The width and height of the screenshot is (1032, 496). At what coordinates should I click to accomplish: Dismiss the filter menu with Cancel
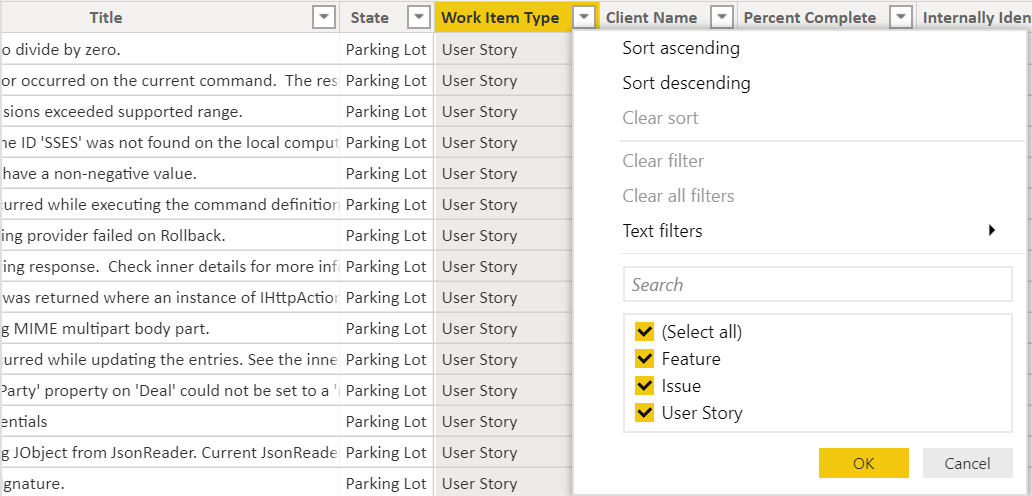point(968,463)
